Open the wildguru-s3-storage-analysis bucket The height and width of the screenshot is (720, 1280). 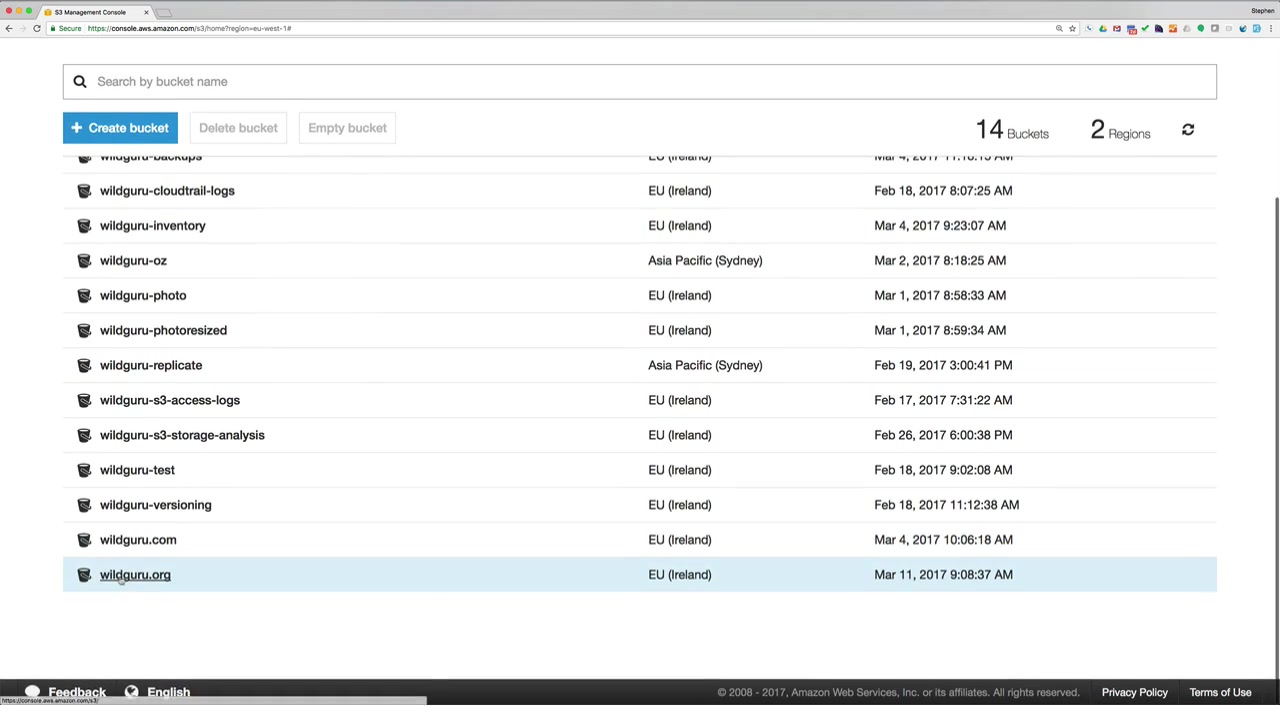182,436
